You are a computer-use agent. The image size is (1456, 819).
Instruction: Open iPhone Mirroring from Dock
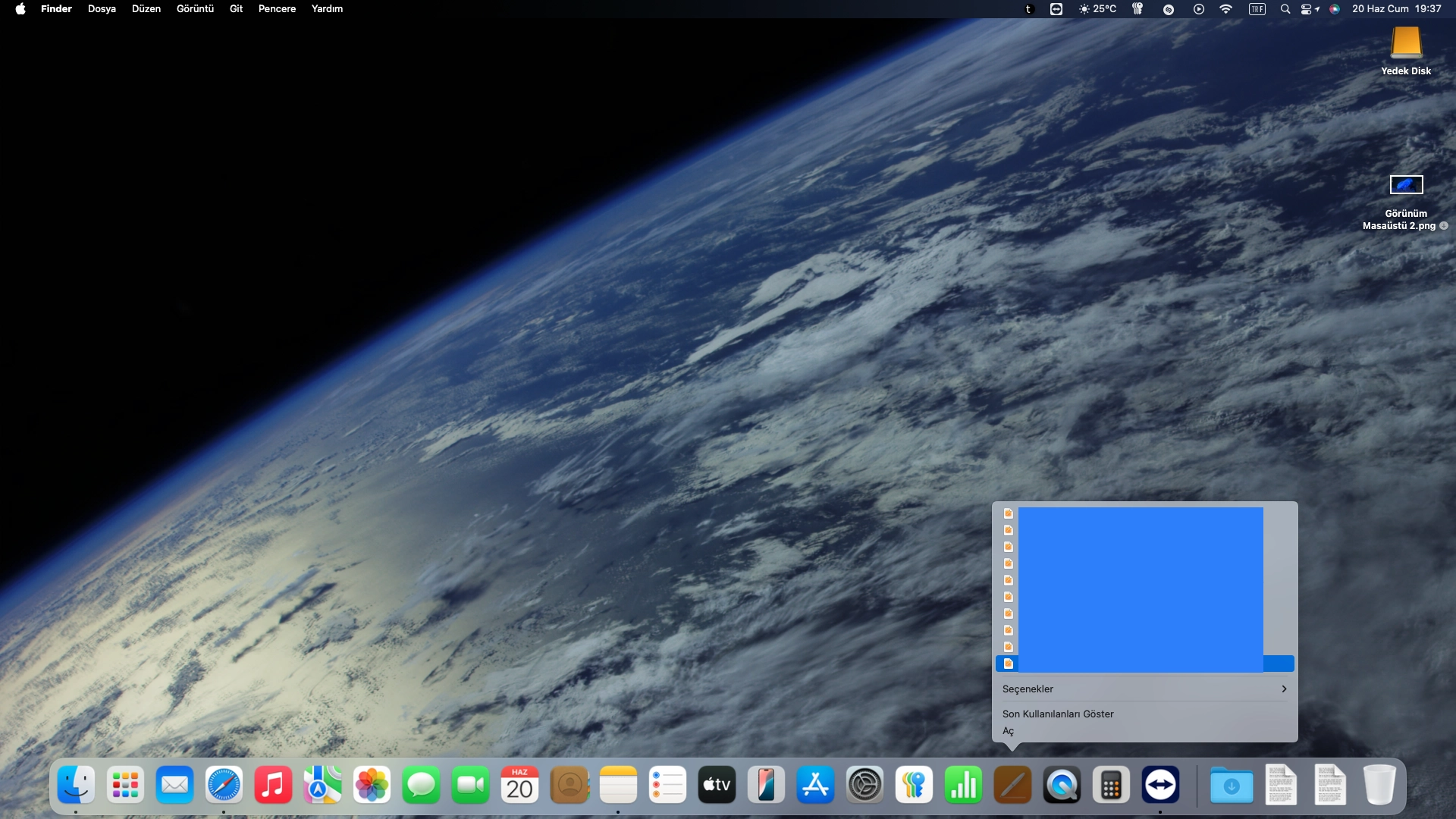click(766, 785)
